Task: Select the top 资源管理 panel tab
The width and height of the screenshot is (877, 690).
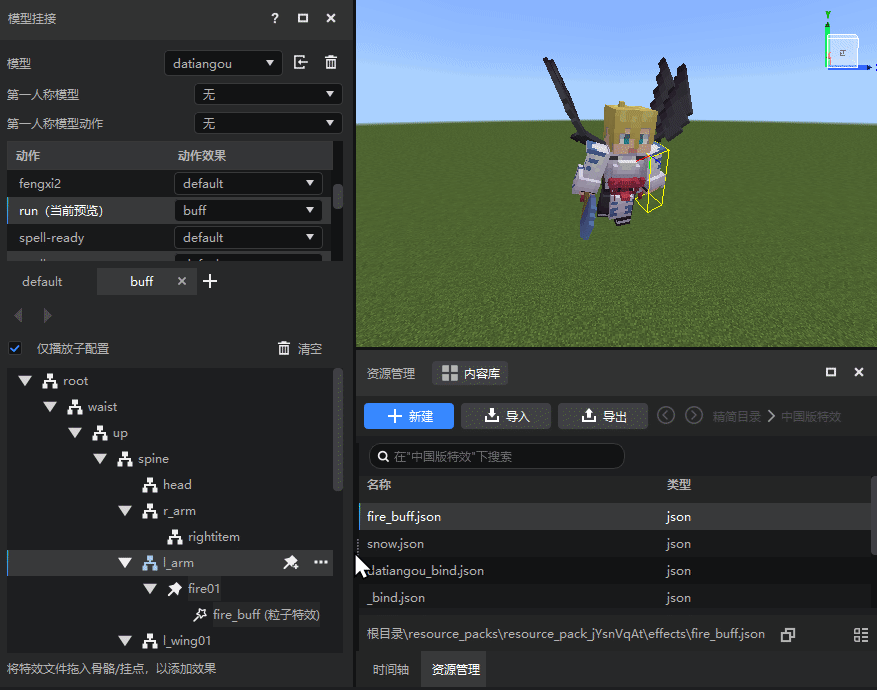Action: pyautogui.click(x=390, y=374)
